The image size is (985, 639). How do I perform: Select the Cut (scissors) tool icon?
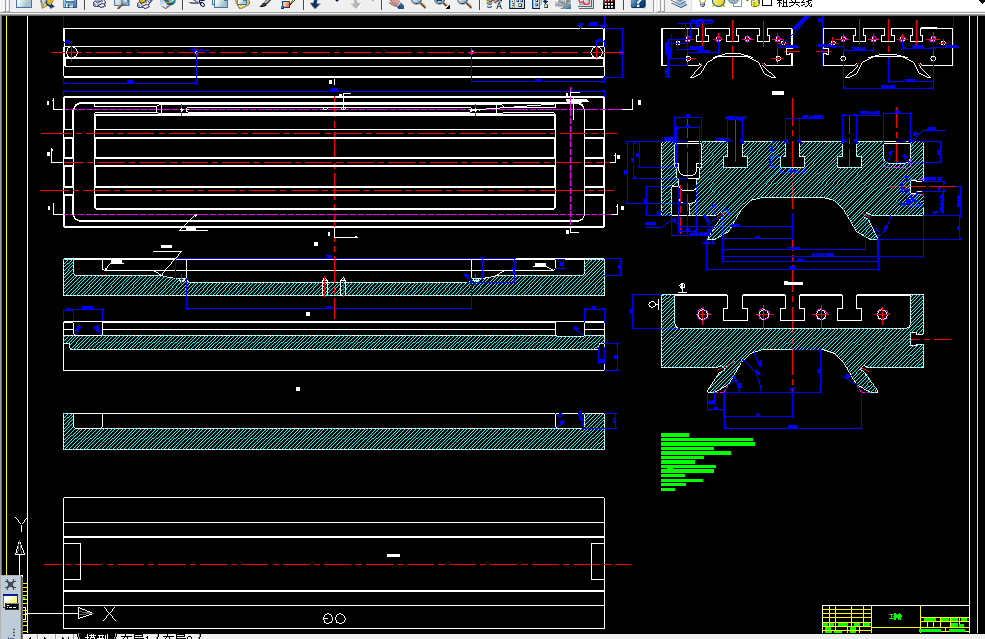point(198,6)
